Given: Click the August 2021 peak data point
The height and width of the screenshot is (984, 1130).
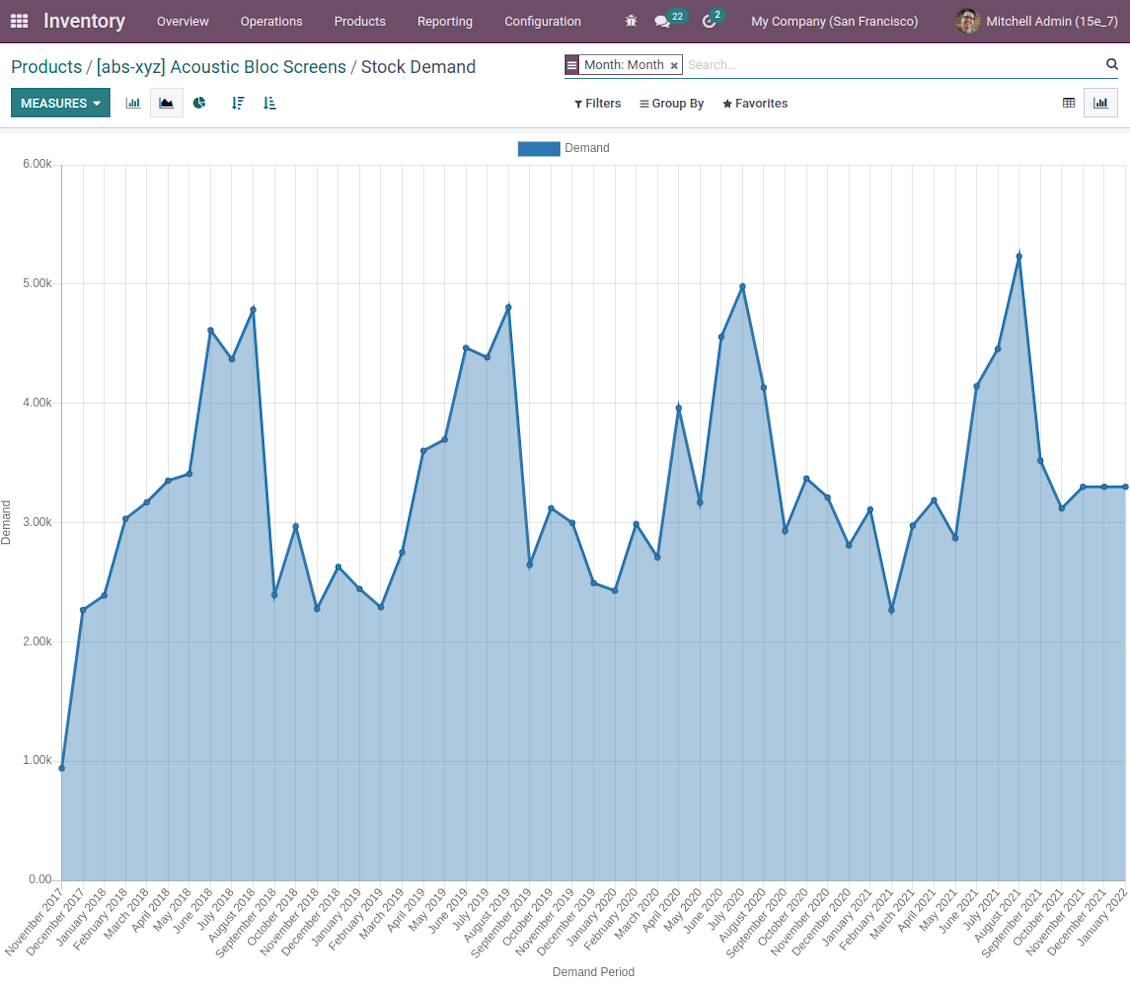Looking at the screenshot, I should coord(1019,257).
